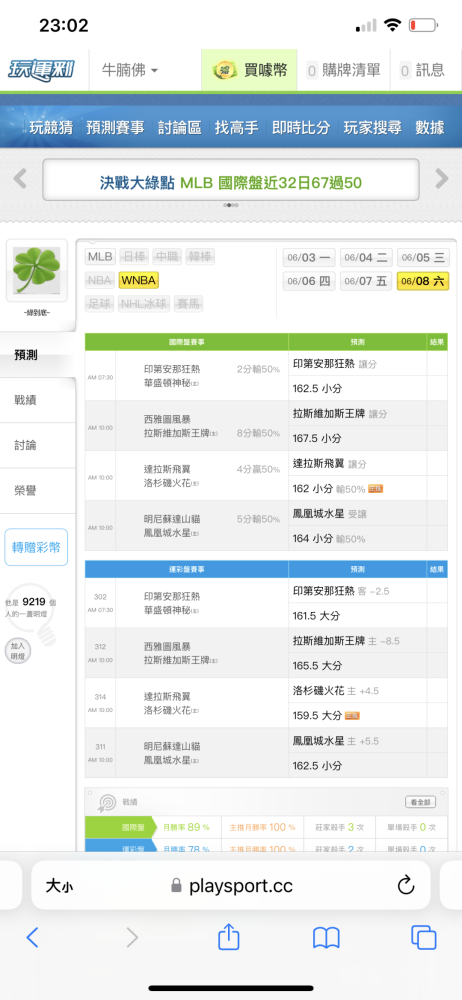Tap 拉斯維加斯王牌 讓分 prediction
The width and height of the screenshot is (462, 1000).
click(340, 413)
